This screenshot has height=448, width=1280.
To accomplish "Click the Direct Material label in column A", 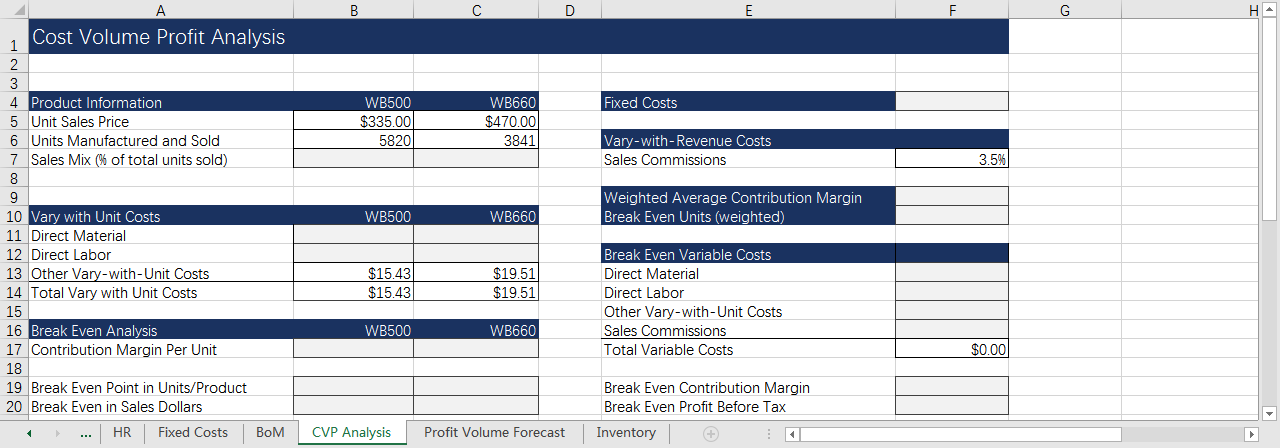I will tap(79, 235).
